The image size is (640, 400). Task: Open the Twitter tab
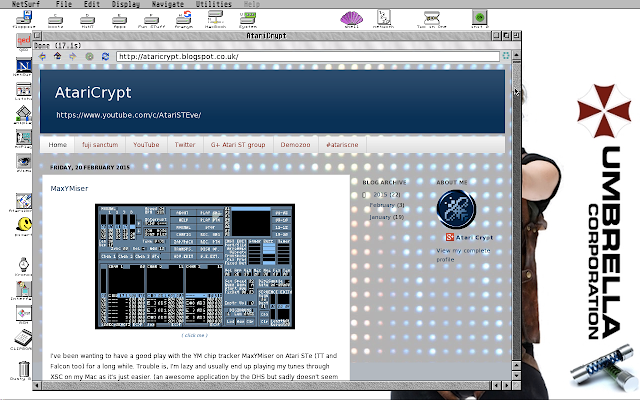tap(185, 144)
